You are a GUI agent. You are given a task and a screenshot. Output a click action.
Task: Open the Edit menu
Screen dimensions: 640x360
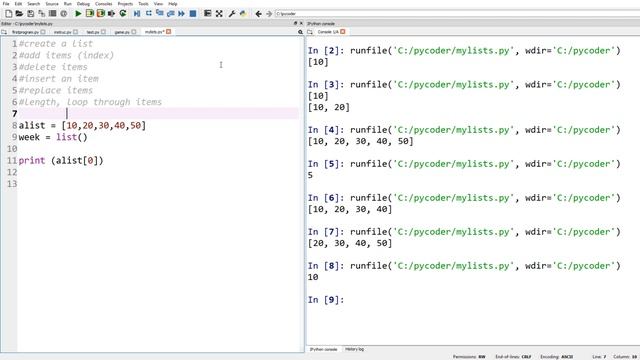click(18, 4)
